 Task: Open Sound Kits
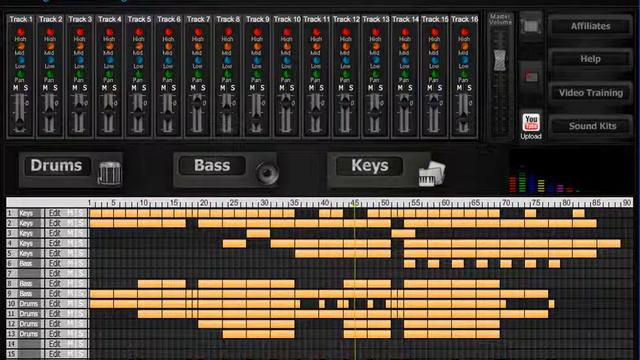(590, 126)
